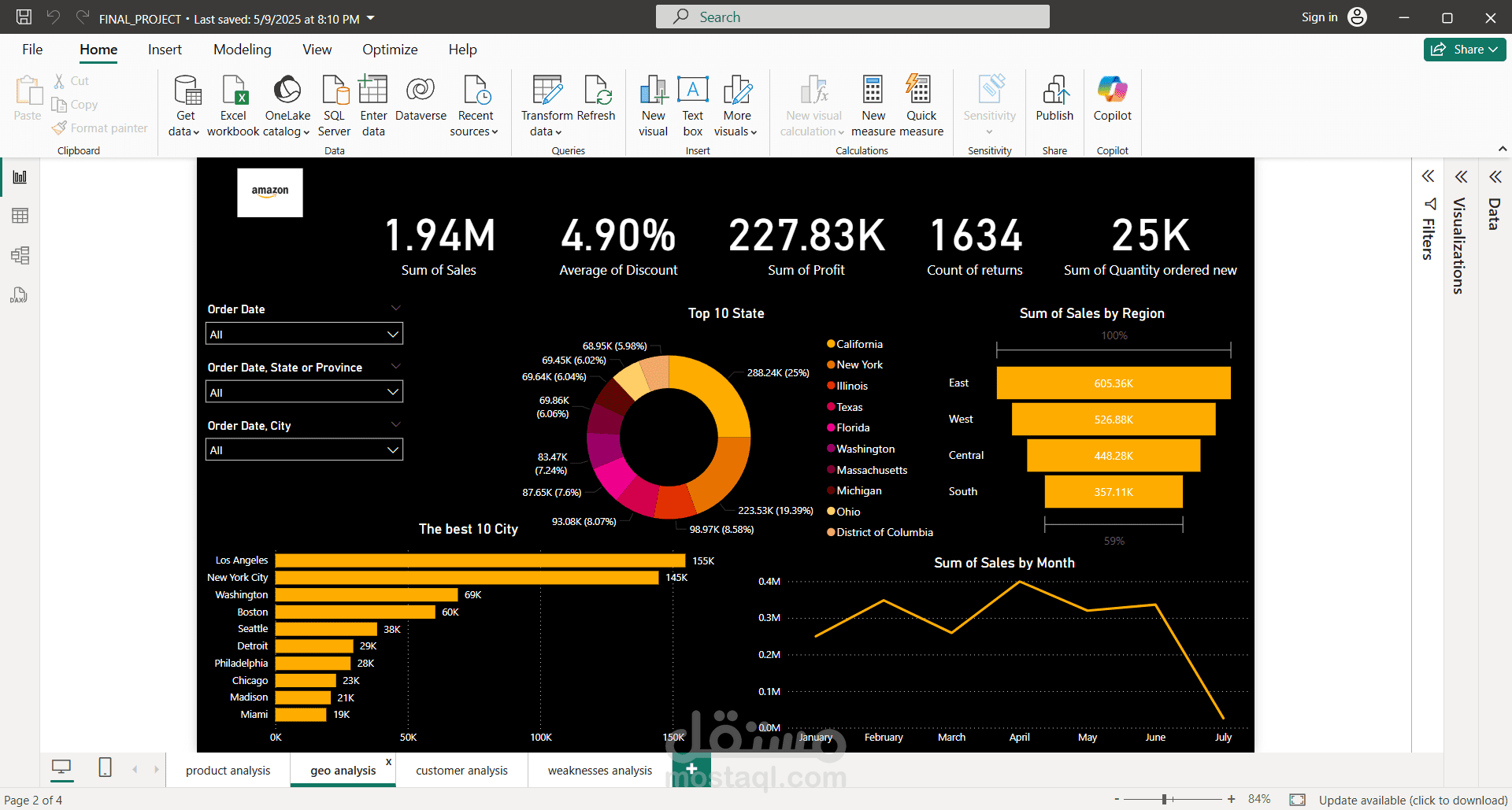The height and width of the screenshot is (810, 1512).
Task: Create a New measure
Action: click(x=873, y=105)
